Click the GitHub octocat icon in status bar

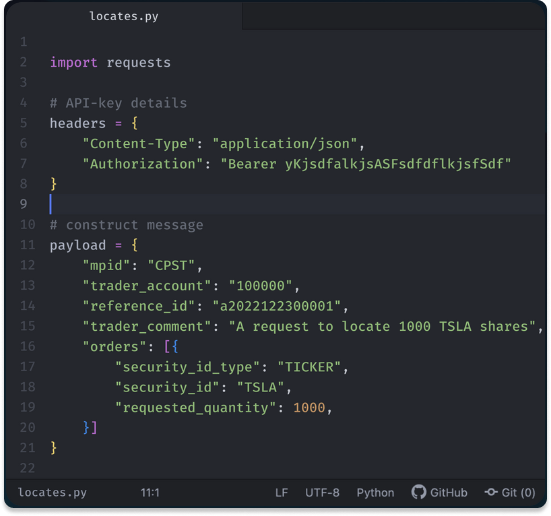pyautogui.click(x=419, y=492)
